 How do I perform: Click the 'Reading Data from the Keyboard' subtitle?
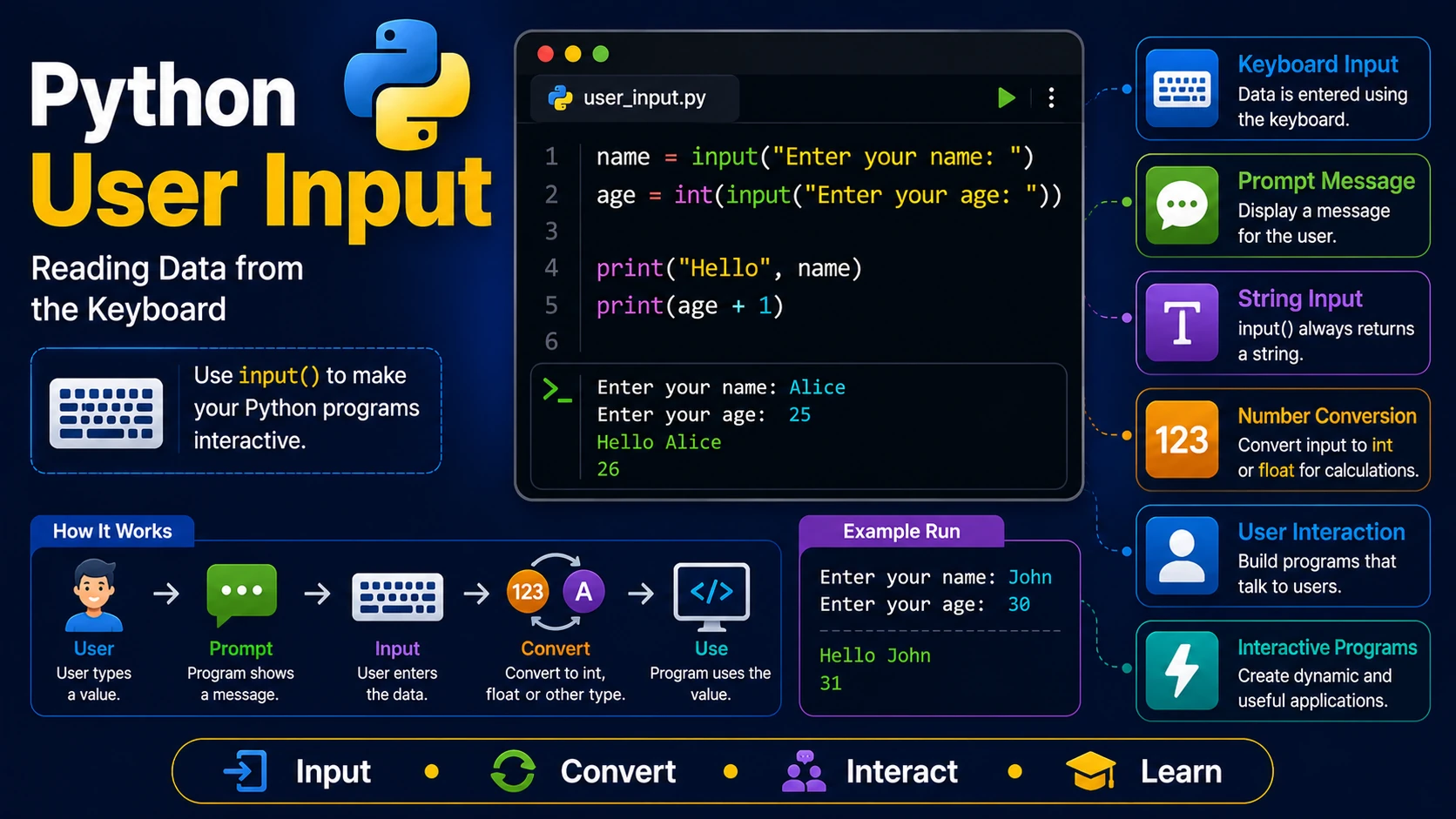point(167,289)
